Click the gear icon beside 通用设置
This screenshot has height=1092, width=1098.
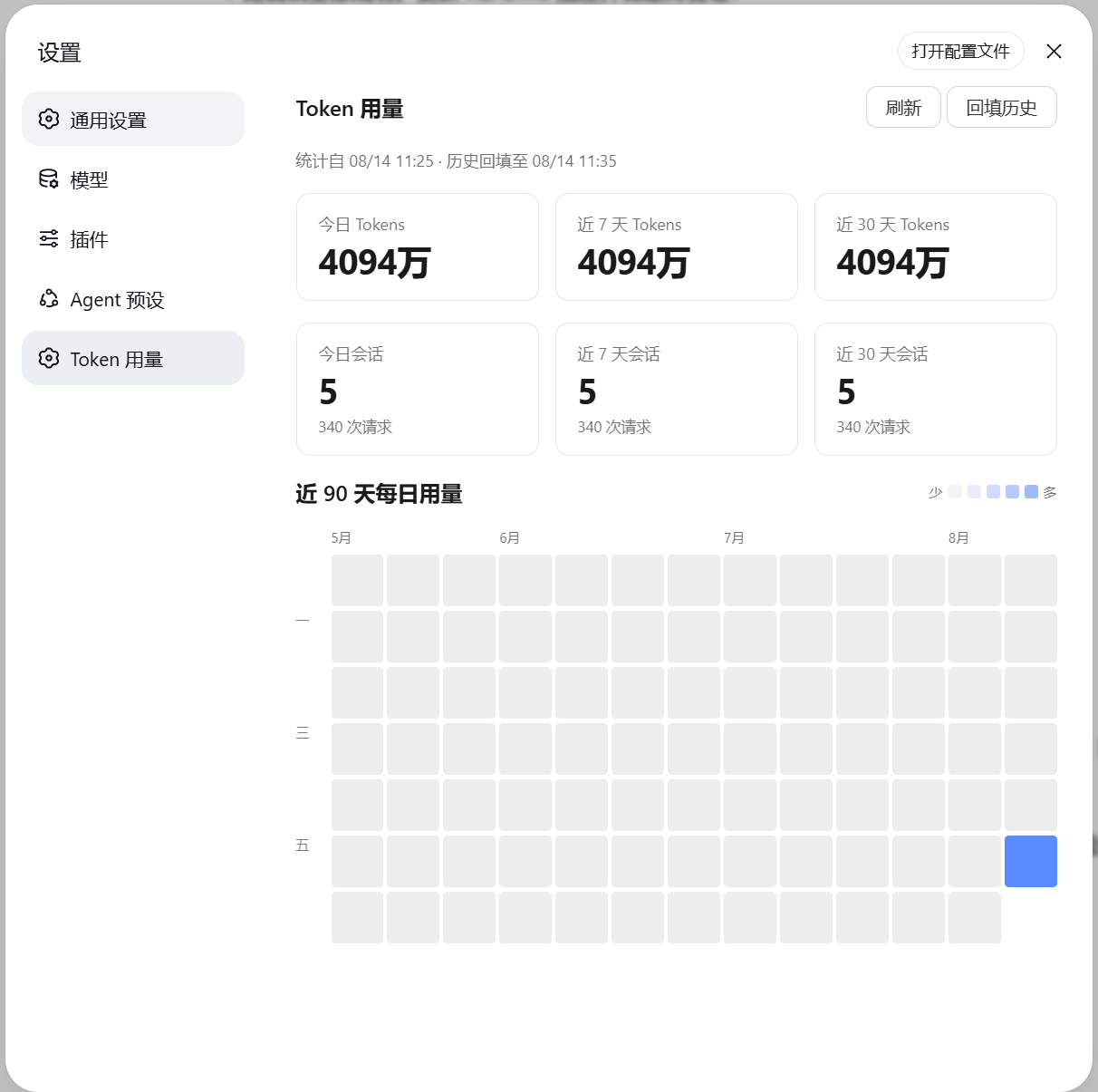click(49, 119)
